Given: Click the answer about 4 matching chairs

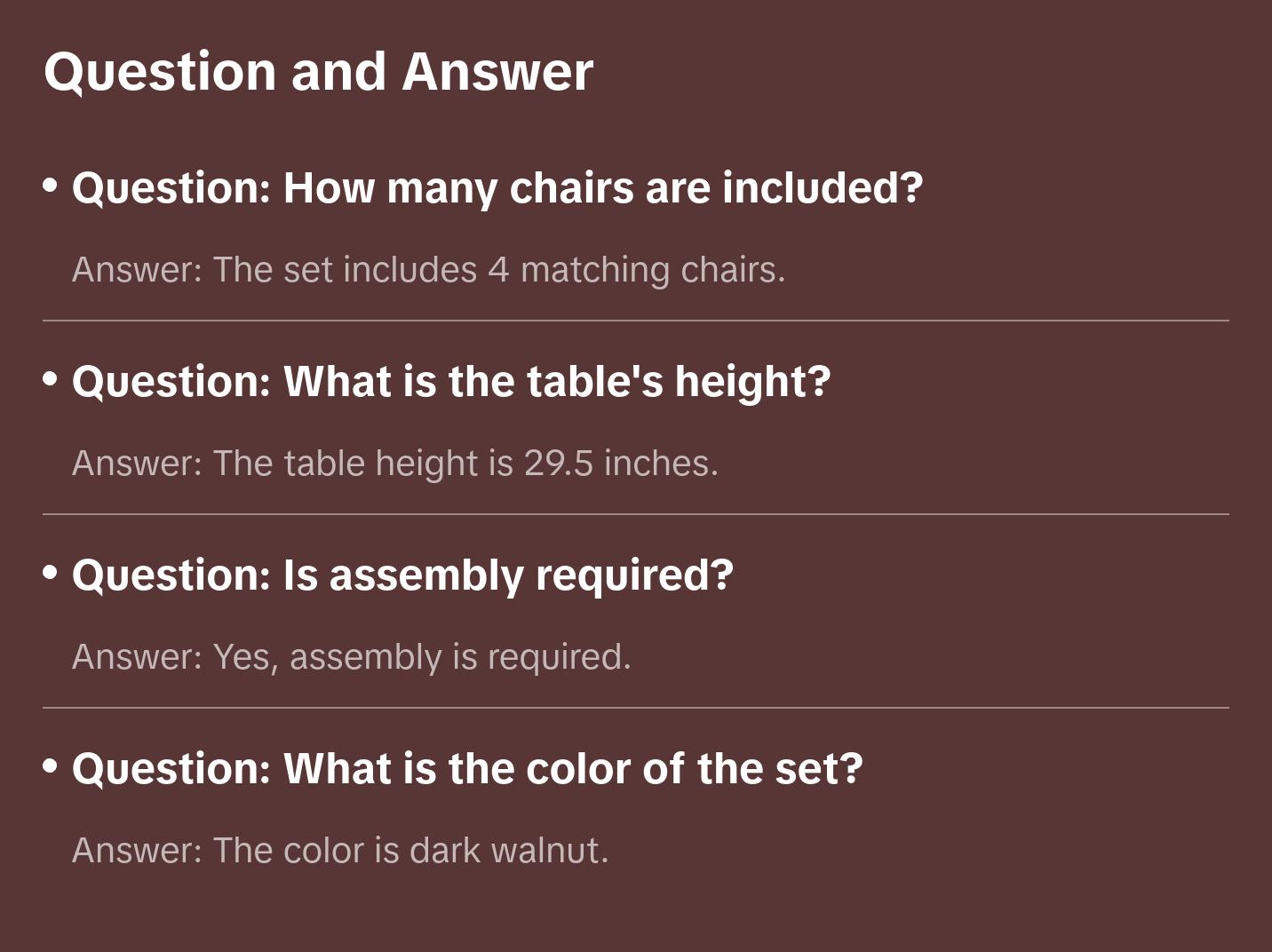Looking at the screenshot, I should (428, 270).
